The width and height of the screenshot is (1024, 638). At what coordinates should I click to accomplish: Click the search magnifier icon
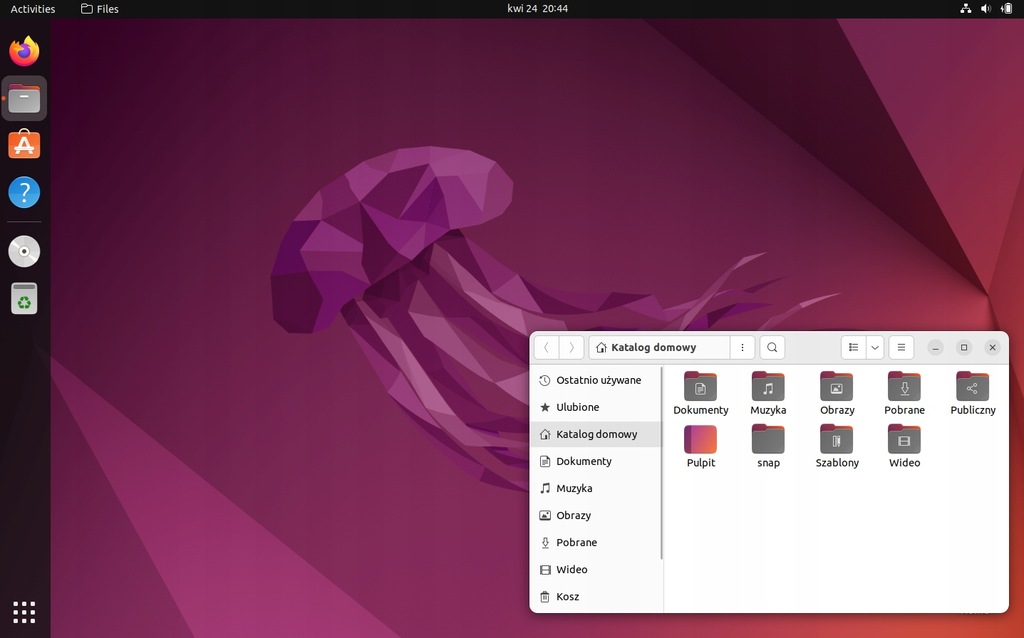[772, 347]
